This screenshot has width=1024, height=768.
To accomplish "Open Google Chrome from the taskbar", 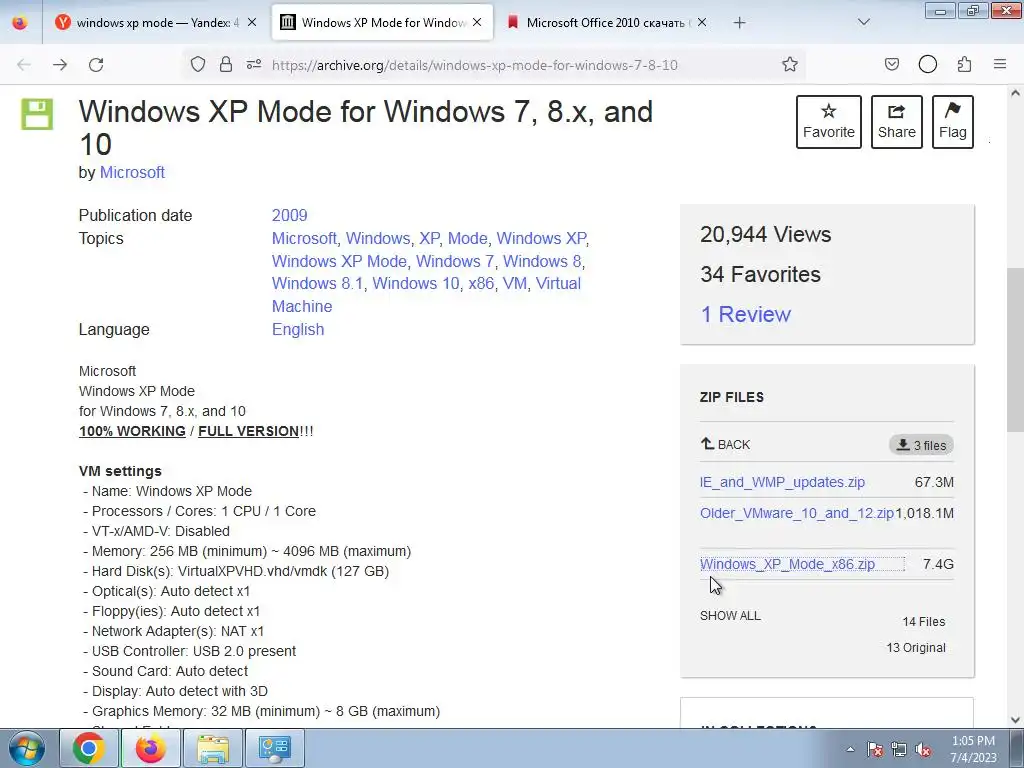I will click(x=89, y=748).
